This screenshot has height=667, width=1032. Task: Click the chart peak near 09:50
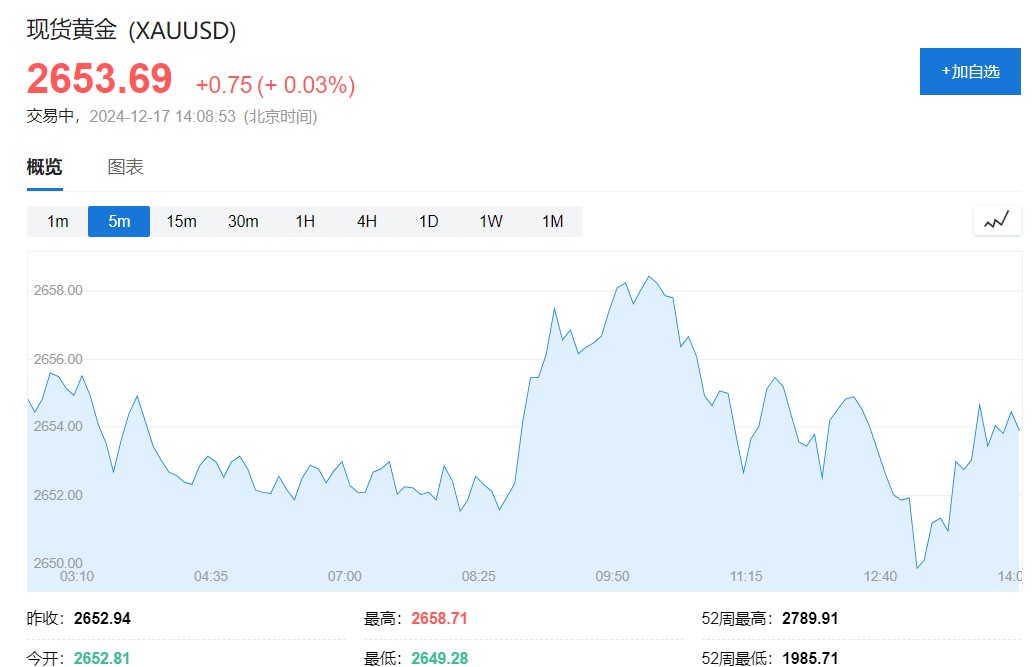(649, 277)
